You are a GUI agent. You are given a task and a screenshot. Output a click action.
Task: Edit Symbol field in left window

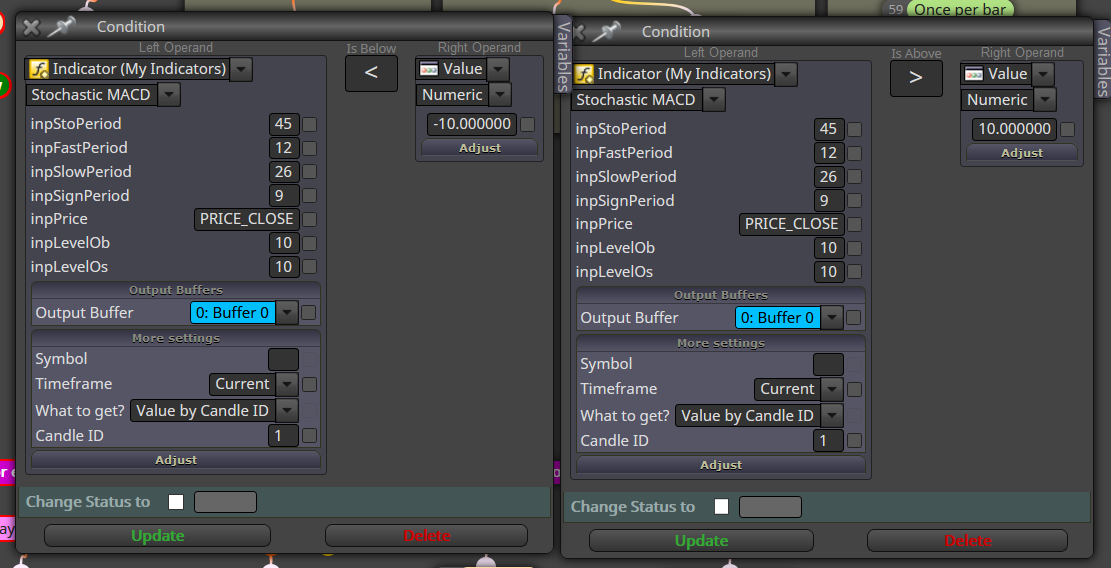tap(283, 359)
